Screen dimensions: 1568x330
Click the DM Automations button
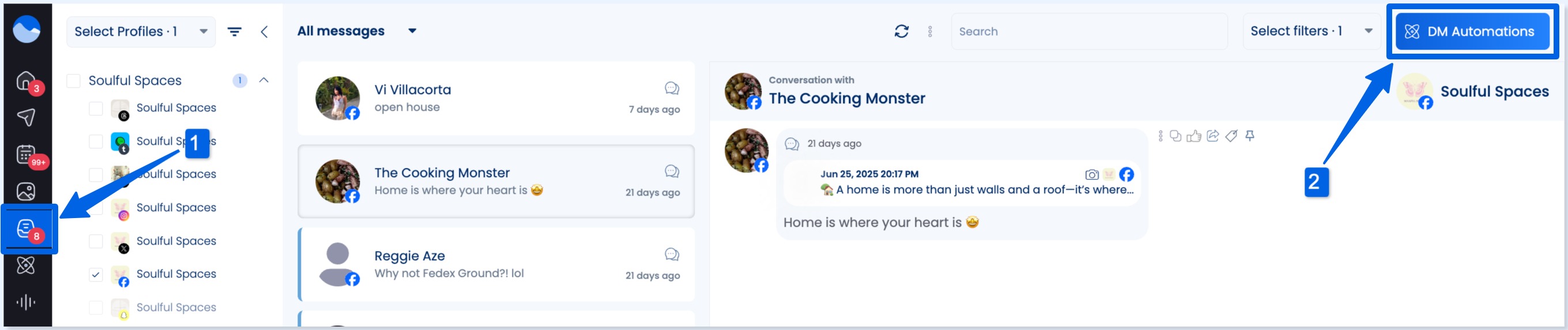pos(1472,32)
